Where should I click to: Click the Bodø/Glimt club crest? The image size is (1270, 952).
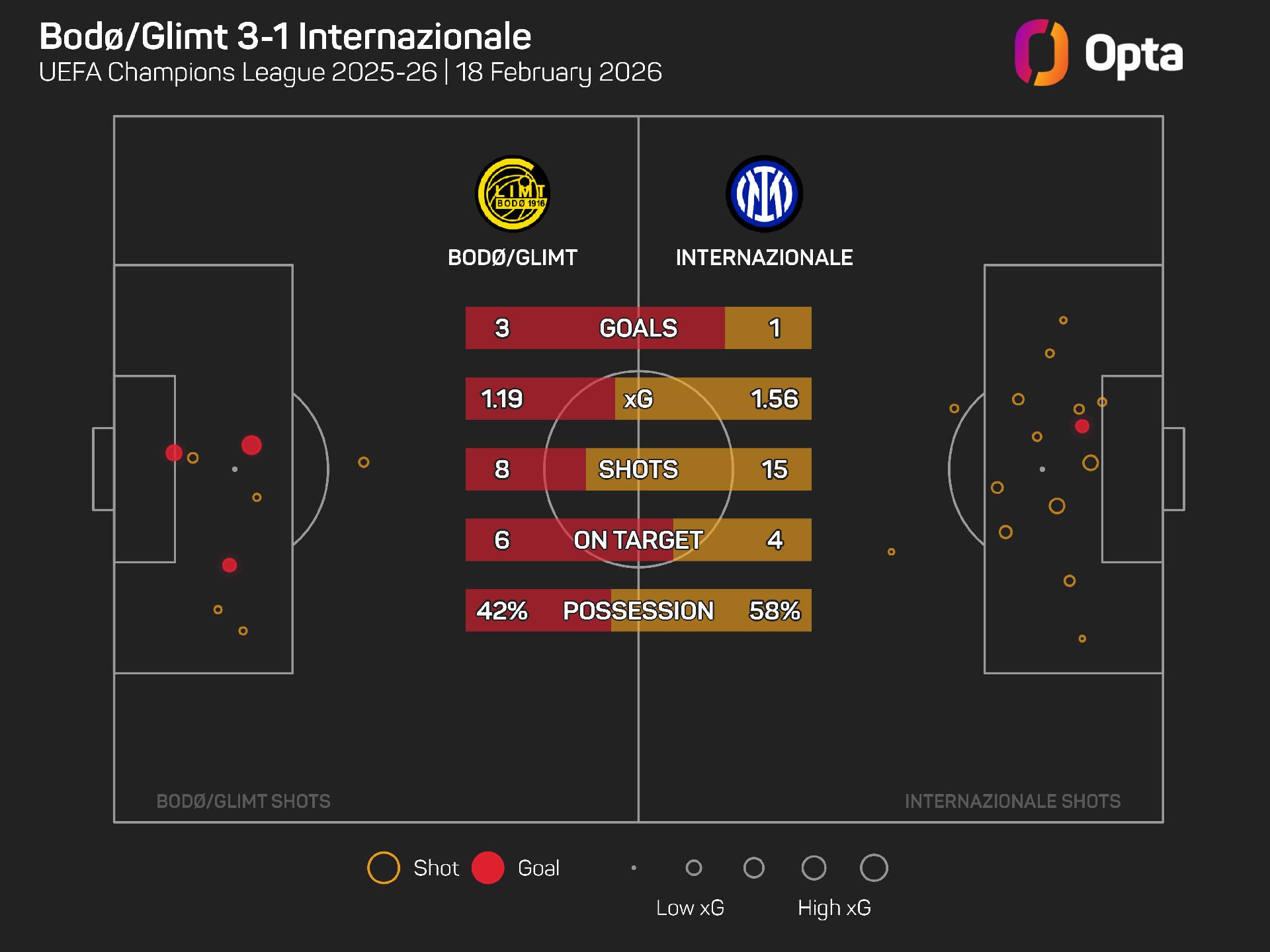click(513, 194)
